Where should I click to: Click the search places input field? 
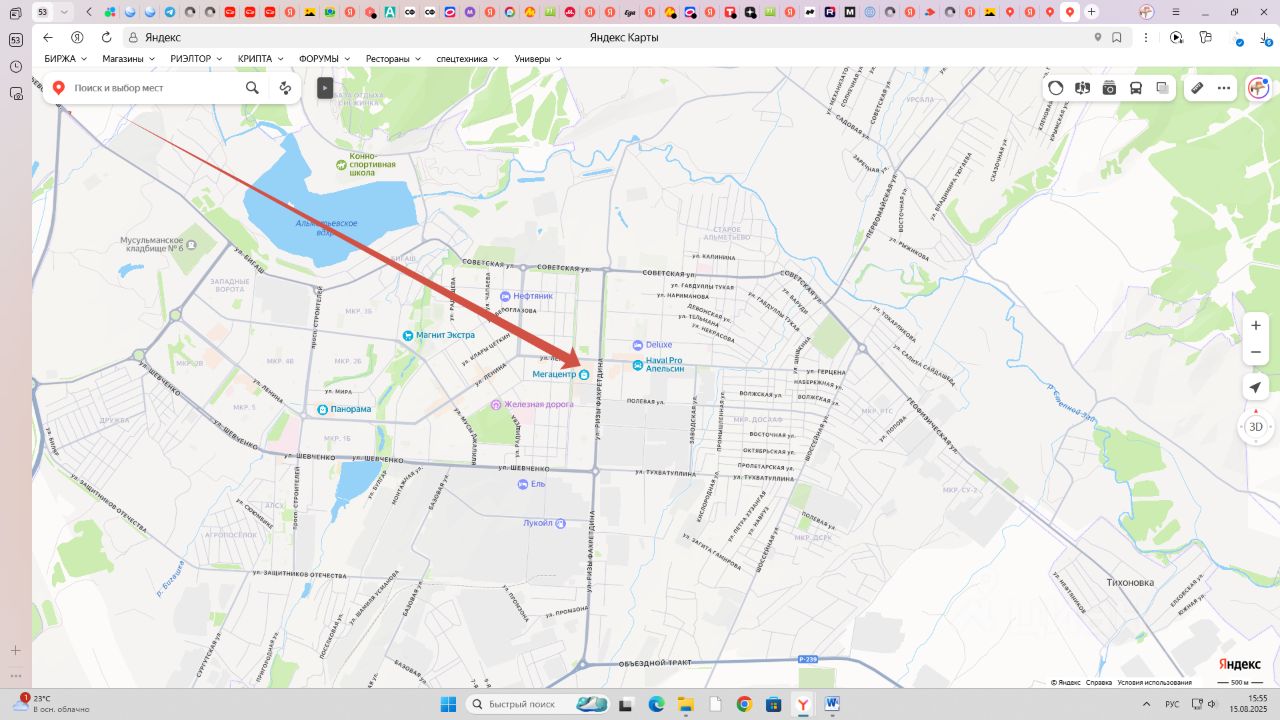tap(155, 88)
